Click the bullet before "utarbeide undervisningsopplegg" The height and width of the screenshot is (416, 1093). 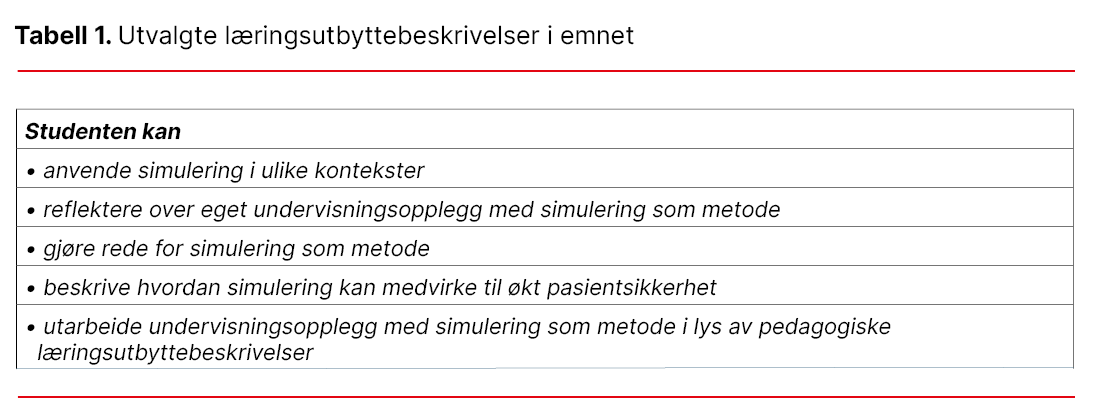[32, 328]
